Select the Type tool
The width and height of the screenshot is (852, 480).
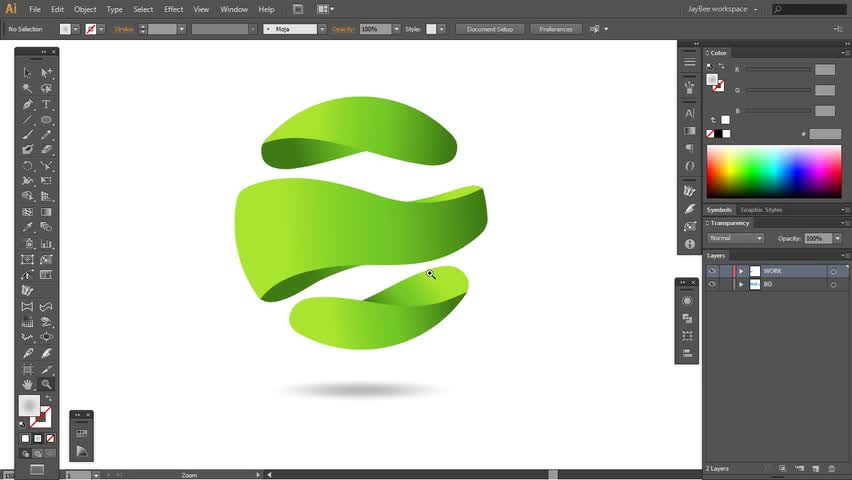click(46, 104)
